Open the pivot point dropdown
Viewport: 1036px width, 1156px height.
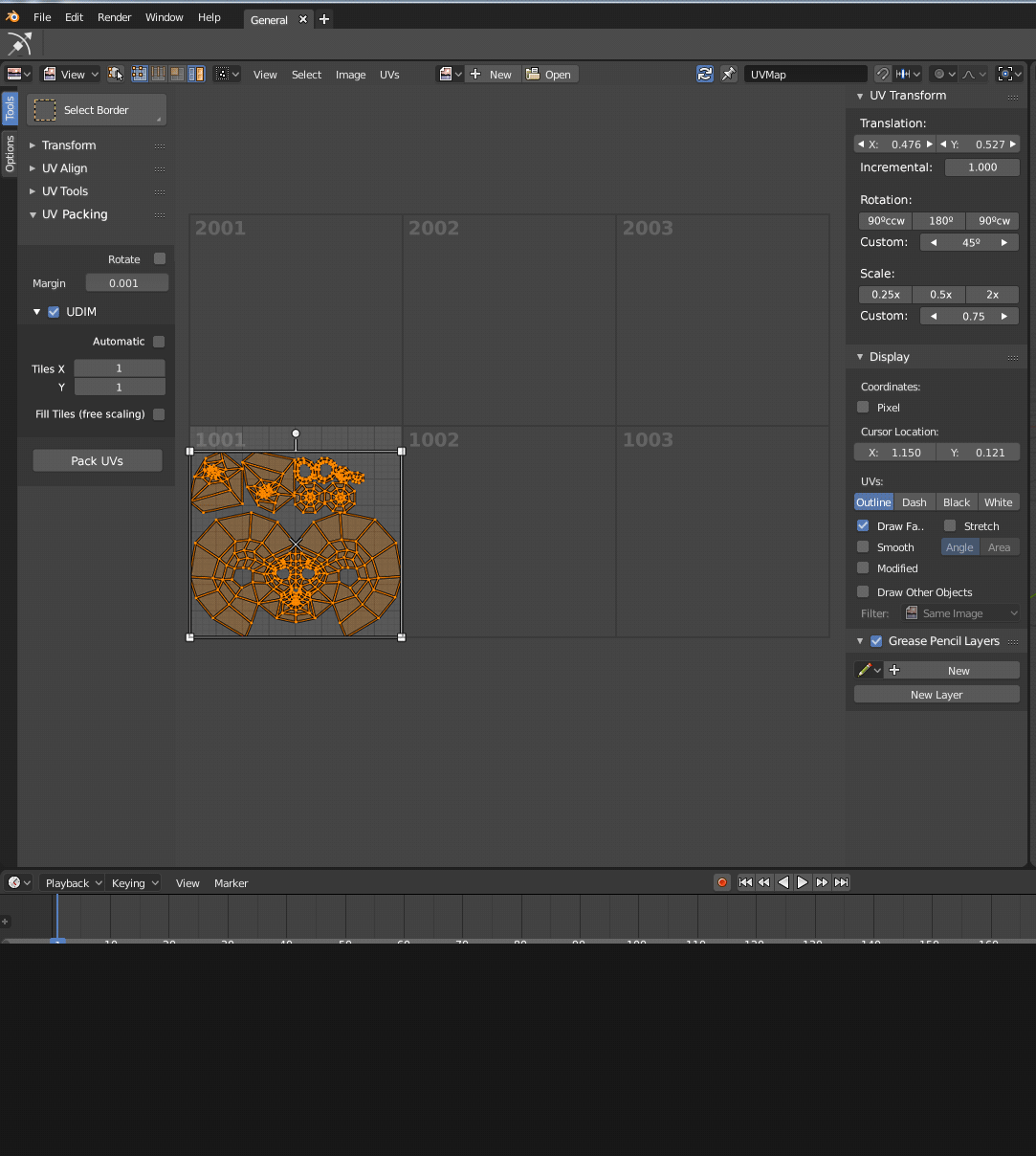click(x=227, y=74)
